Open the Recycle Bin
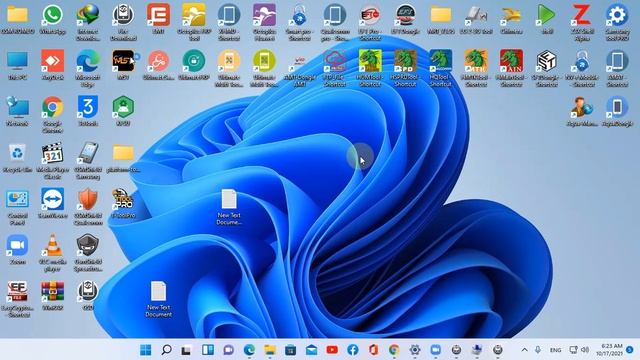Screen dimensions: 640x360 pos(17,153)
